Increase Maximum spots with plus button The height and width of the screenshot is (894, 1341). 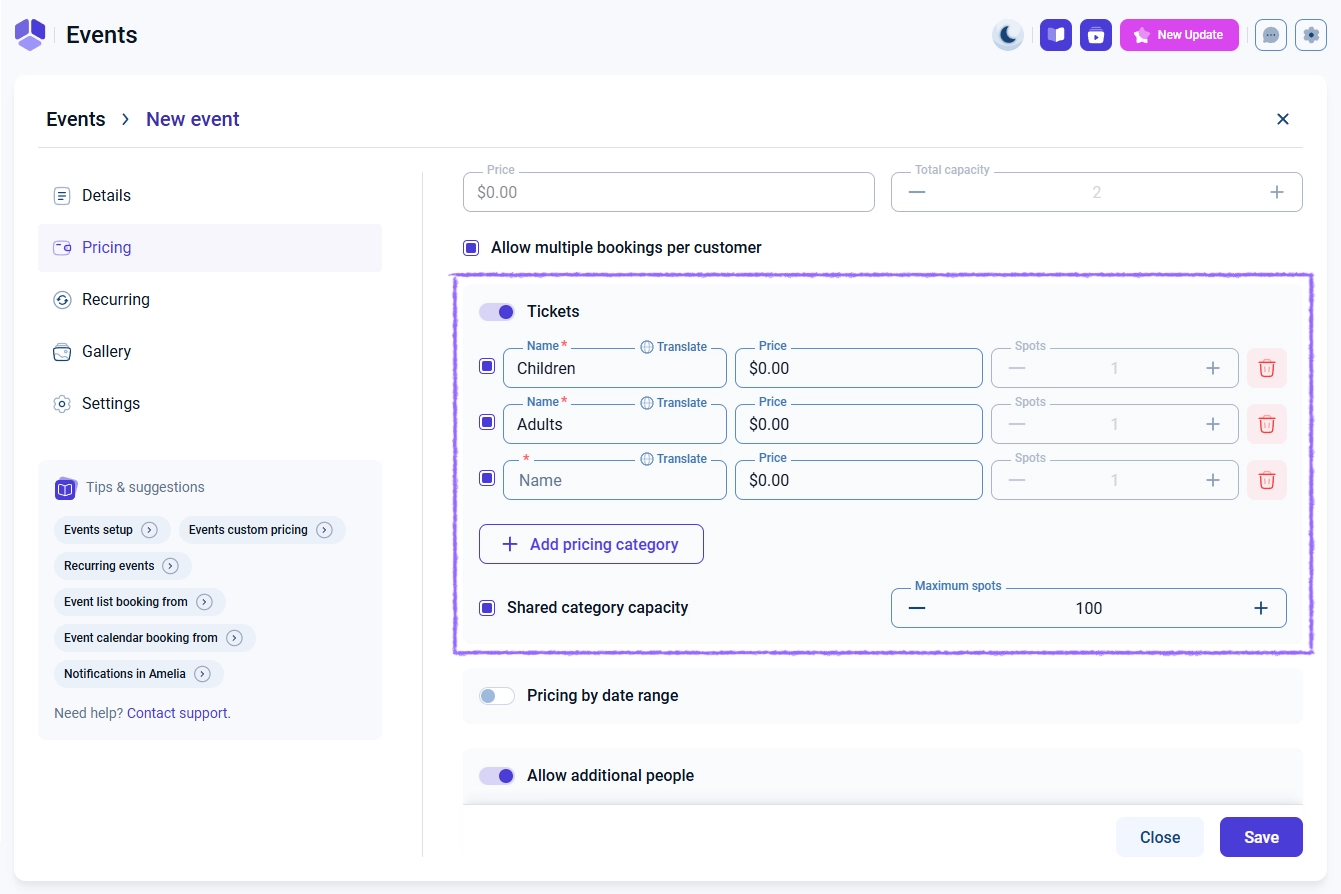point(1260,608)
